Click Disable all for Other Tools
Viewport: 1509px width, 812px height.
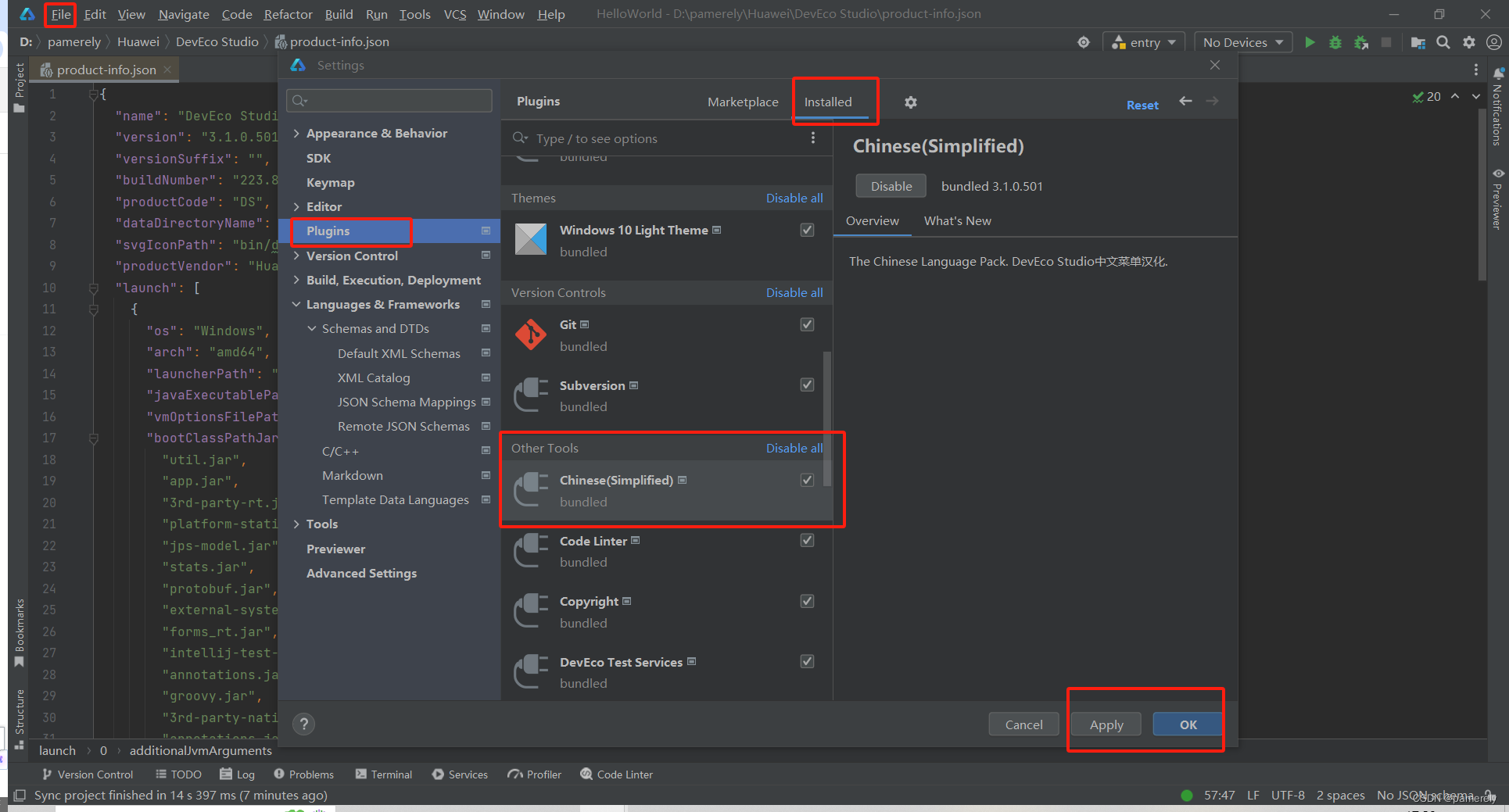tap(794, 448)
